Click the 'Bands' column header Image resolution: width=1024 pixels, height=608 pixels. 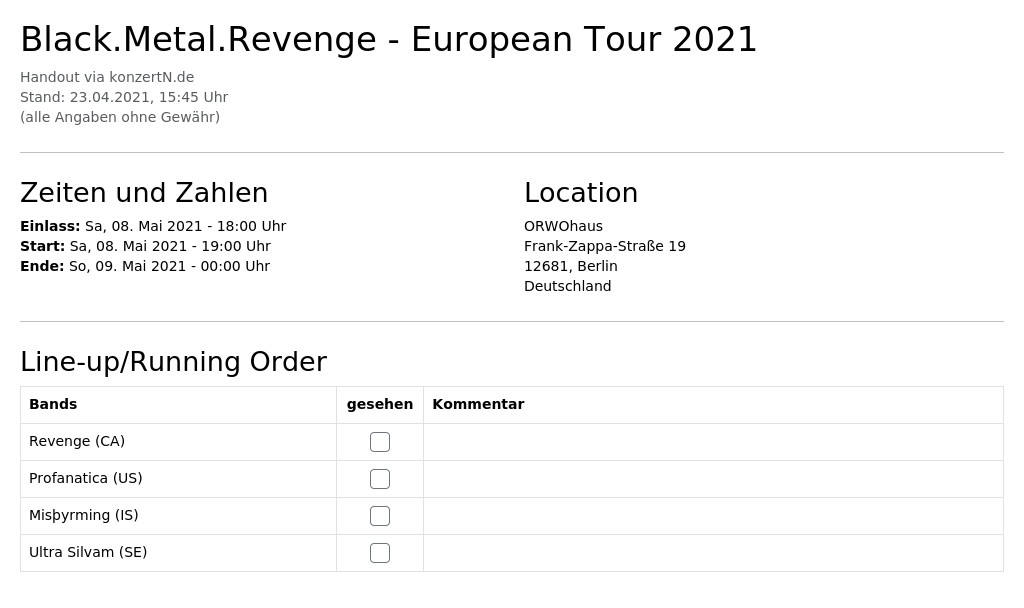pyautogui.click(x=53, y=404)
